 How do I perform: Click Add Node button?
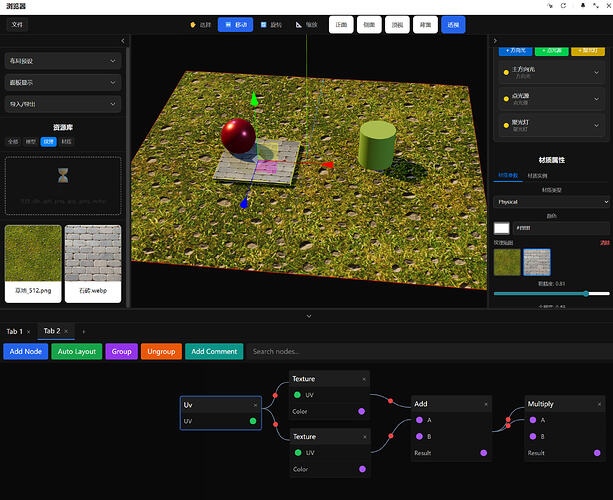25,351
